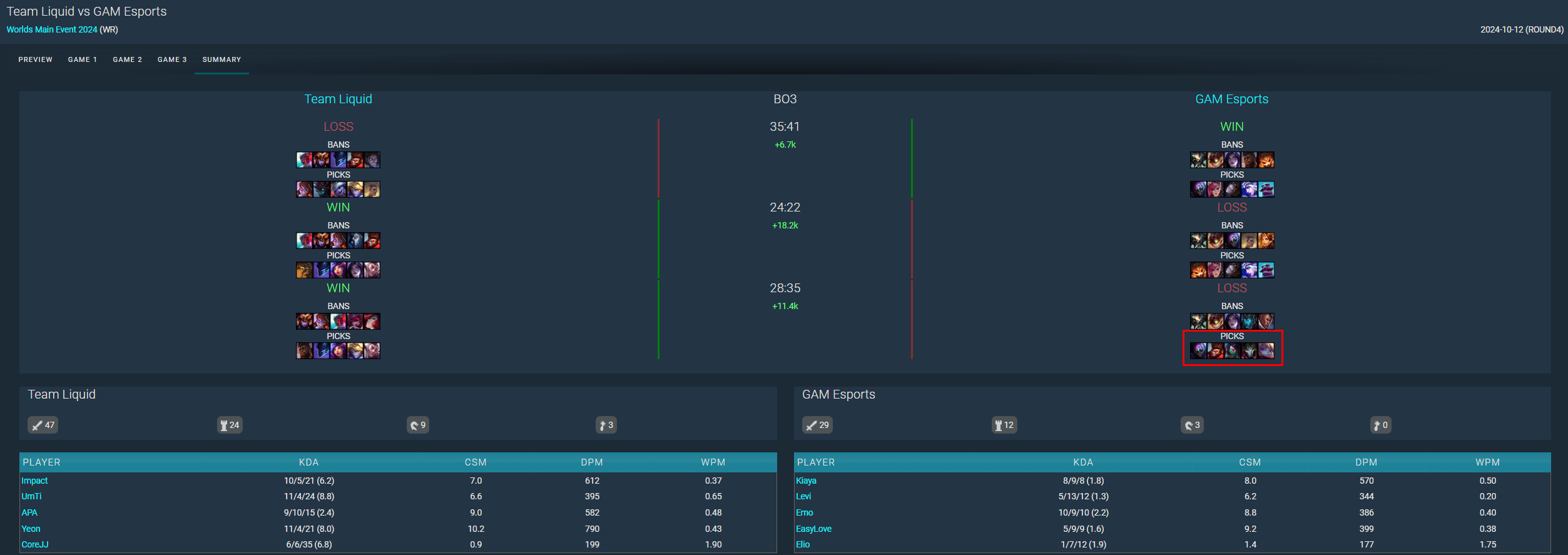Open player APA's profile link
Screen dimensions: 1568x555
tap(29, 512)
